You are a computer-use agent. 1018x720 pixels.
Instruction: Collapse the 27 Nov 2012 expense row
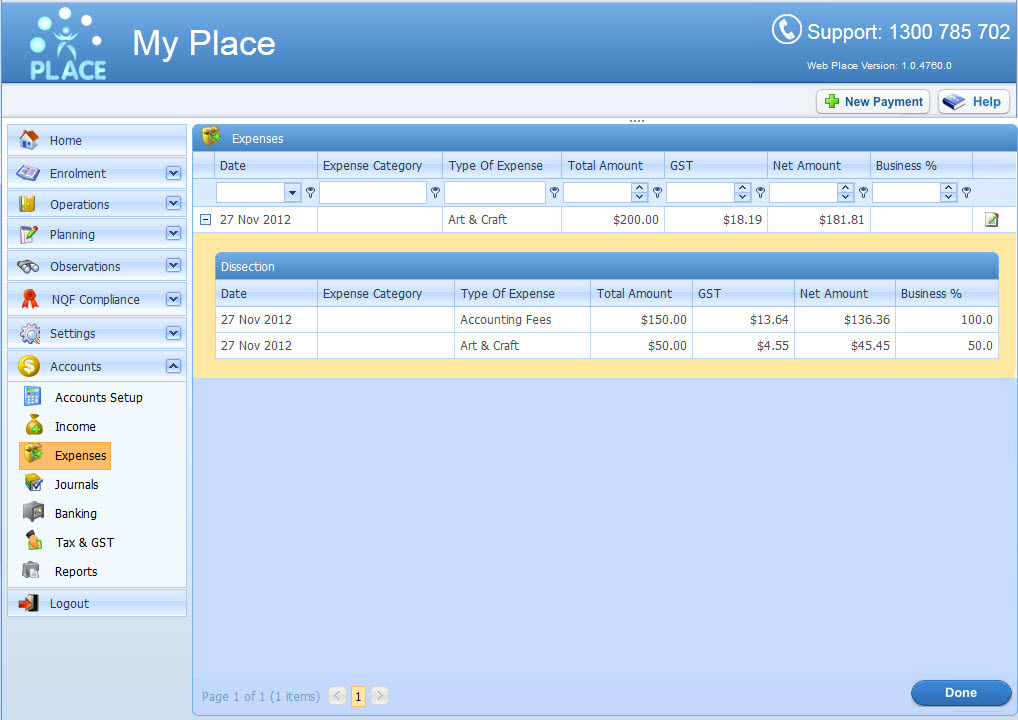[205, 220]
